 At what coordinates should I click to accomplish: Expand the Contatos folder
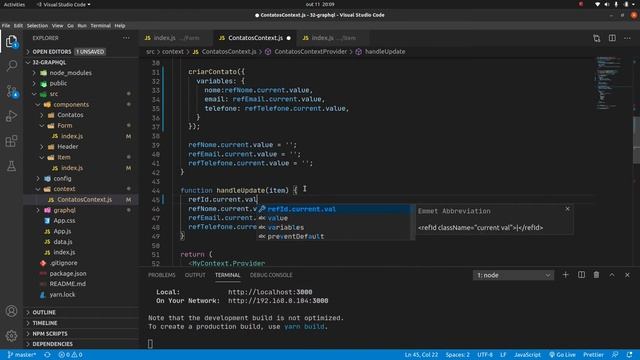[x=70, y=115]
